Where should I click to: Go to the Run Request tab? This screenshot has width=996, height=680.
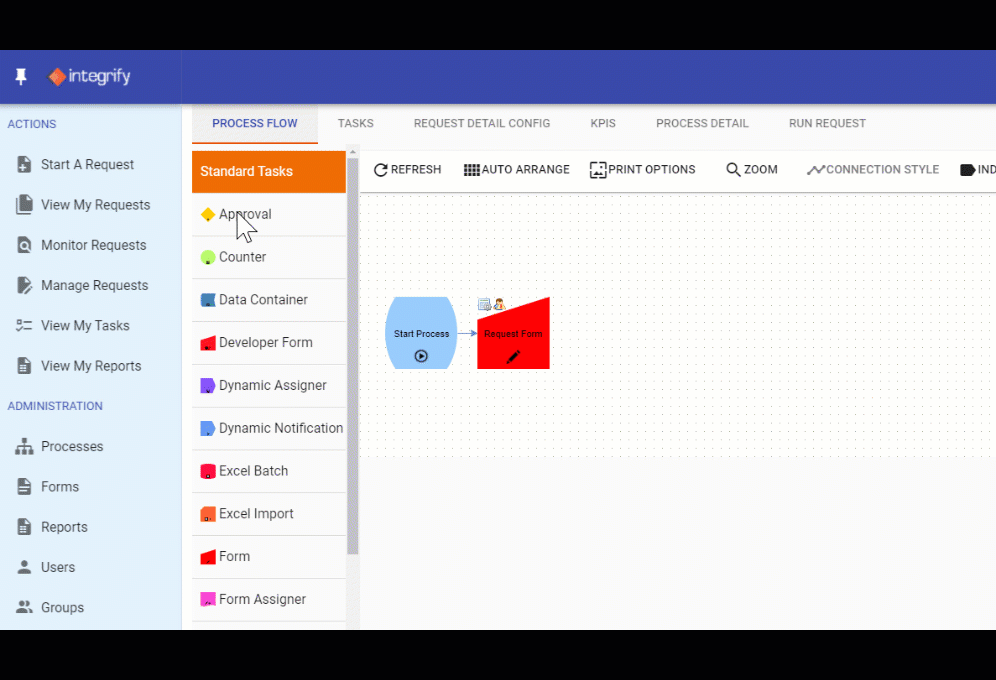pos(827,124)
